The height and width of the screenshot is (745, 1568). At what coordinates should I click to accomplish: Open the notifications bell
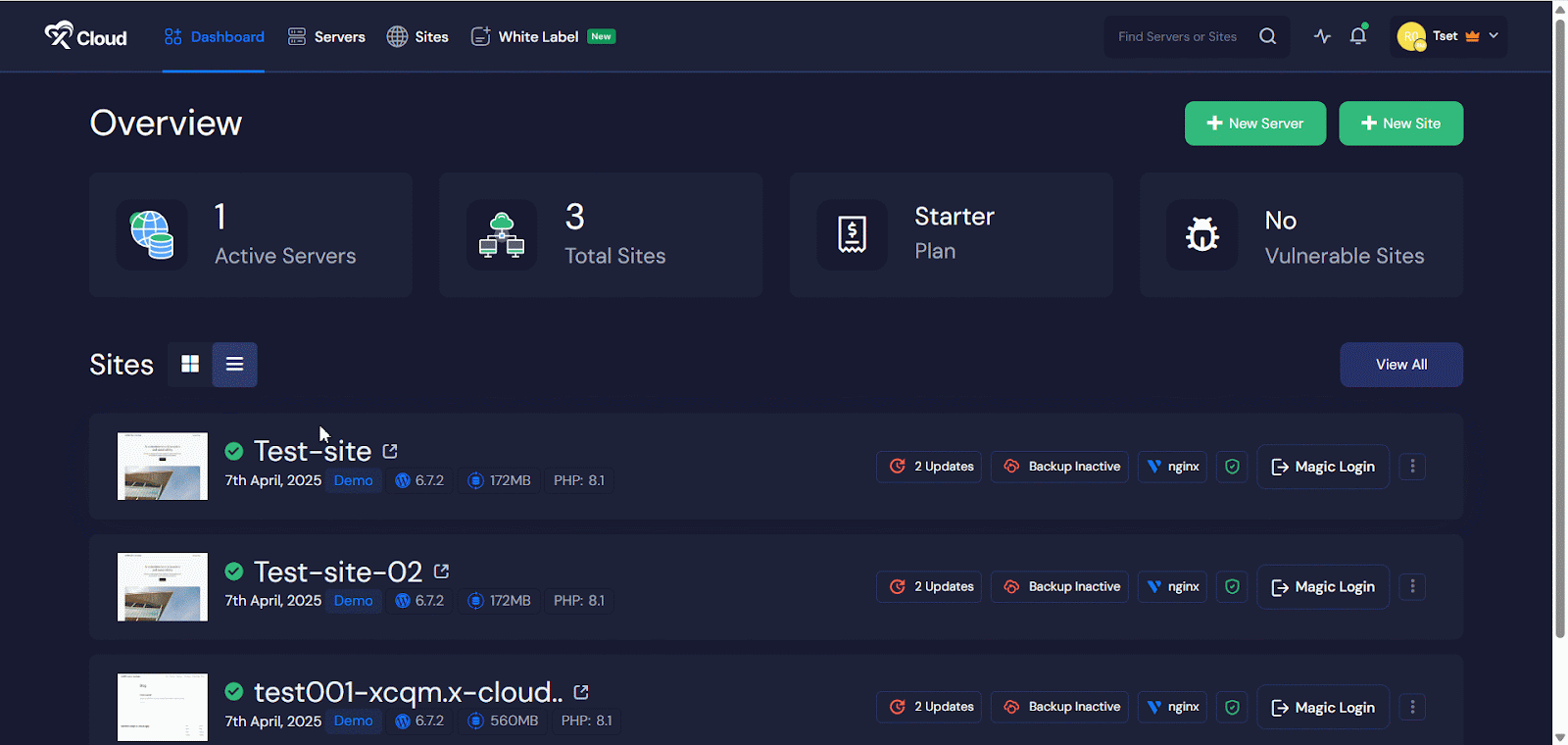[1357, 36]
